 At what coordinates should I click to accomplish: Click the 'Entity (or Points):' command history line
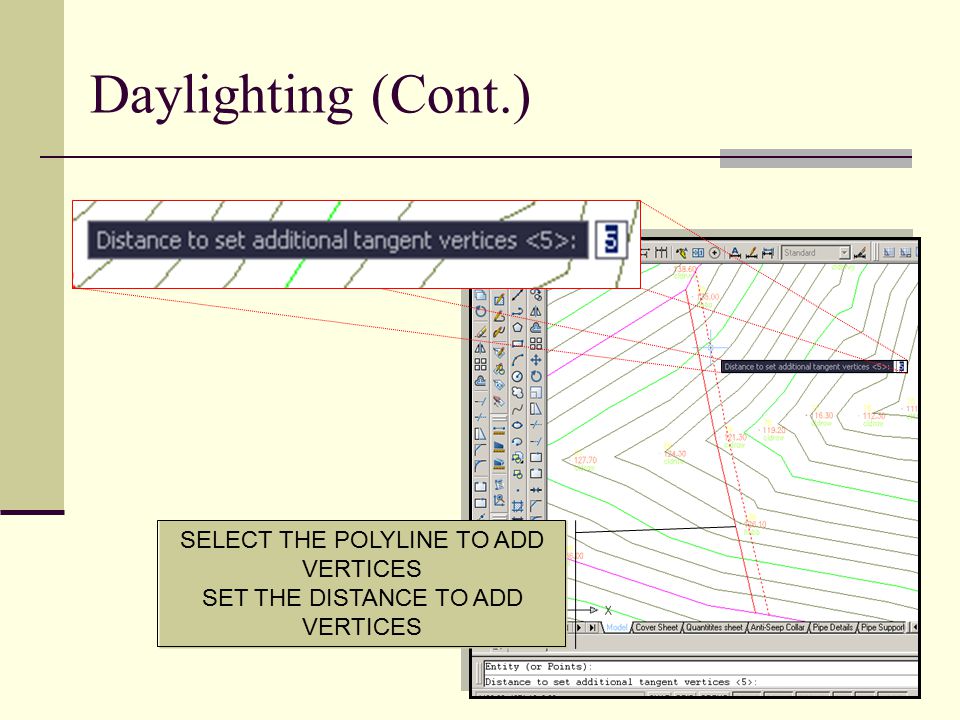538,666
